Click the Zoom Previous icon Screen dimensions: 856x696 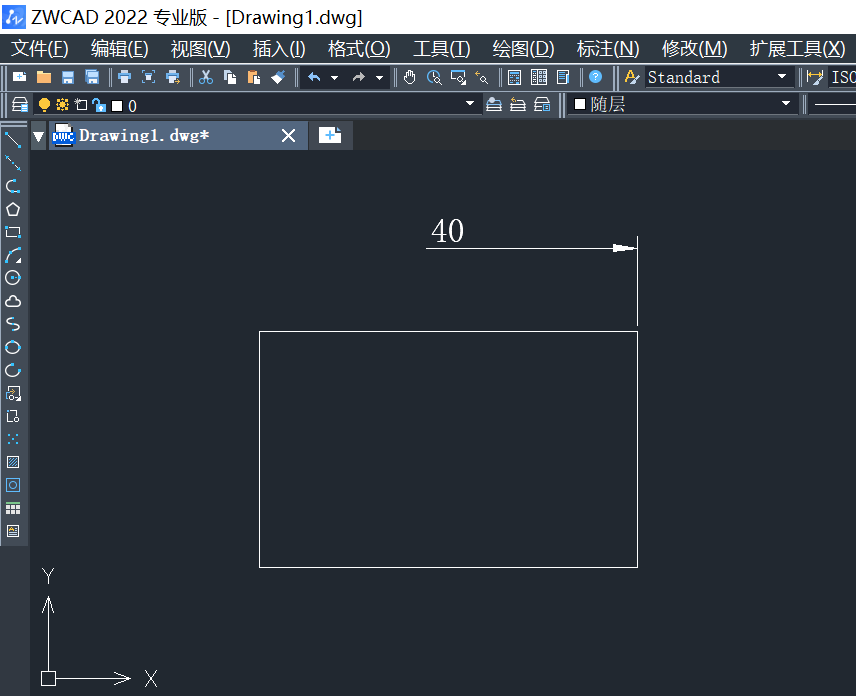point(482,78)
